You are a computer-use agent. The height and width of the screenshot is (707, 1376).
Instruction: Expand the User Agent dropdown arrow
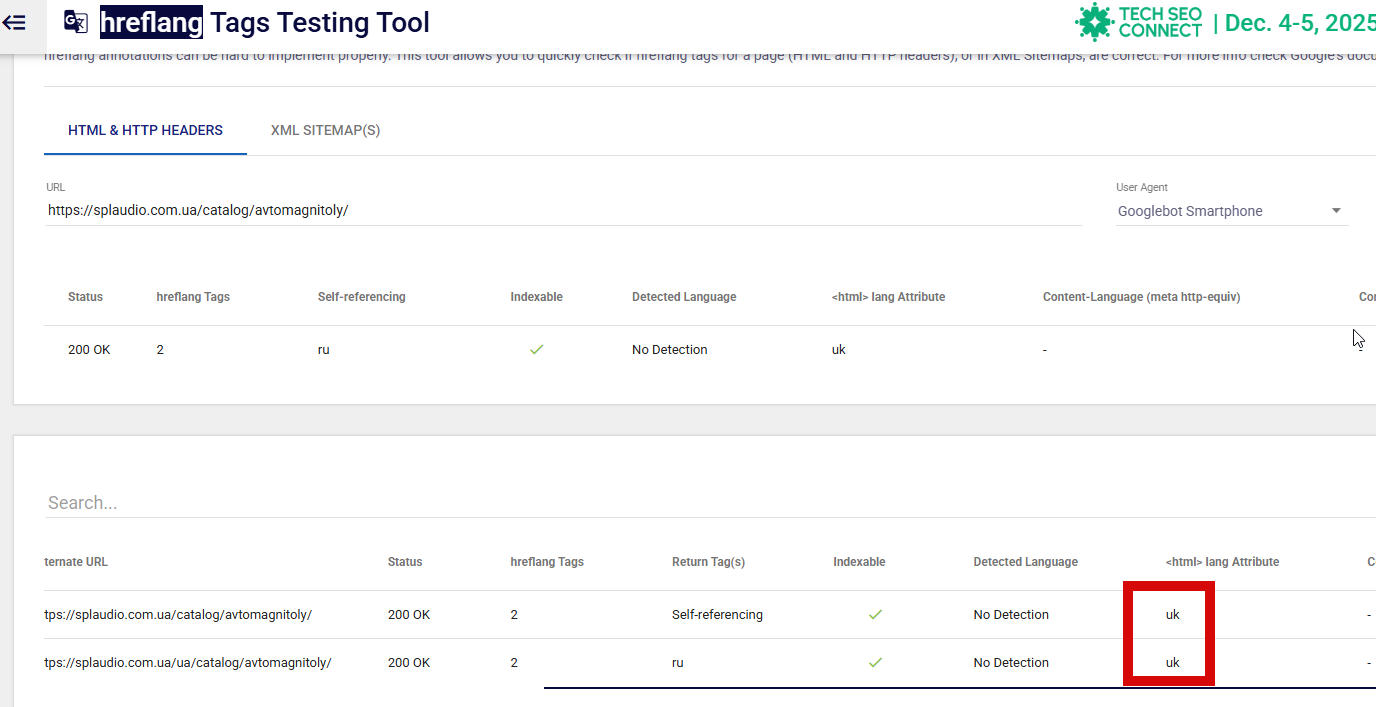(x=1336, y=211)
